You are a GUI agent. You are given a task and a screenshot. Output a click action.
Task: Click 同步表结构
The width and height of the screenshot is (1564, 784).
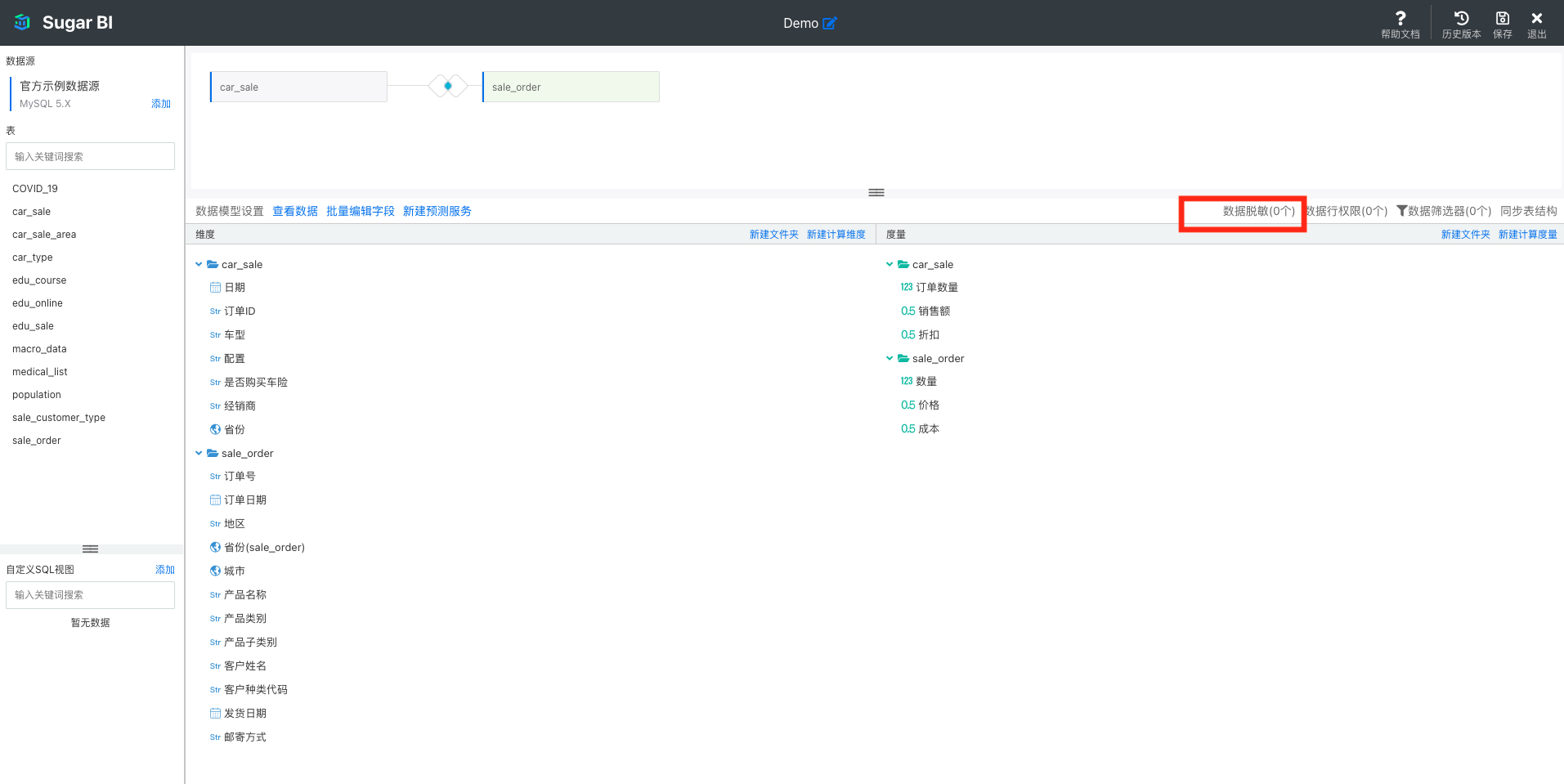1529,211
